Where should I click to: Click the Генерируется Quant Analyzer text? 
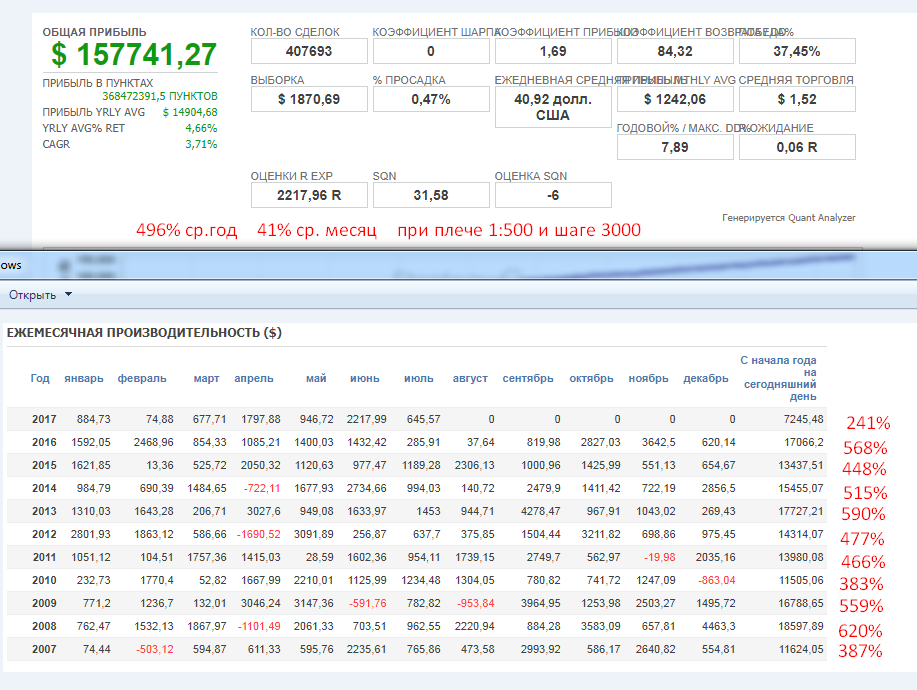[x=788, y=218]
